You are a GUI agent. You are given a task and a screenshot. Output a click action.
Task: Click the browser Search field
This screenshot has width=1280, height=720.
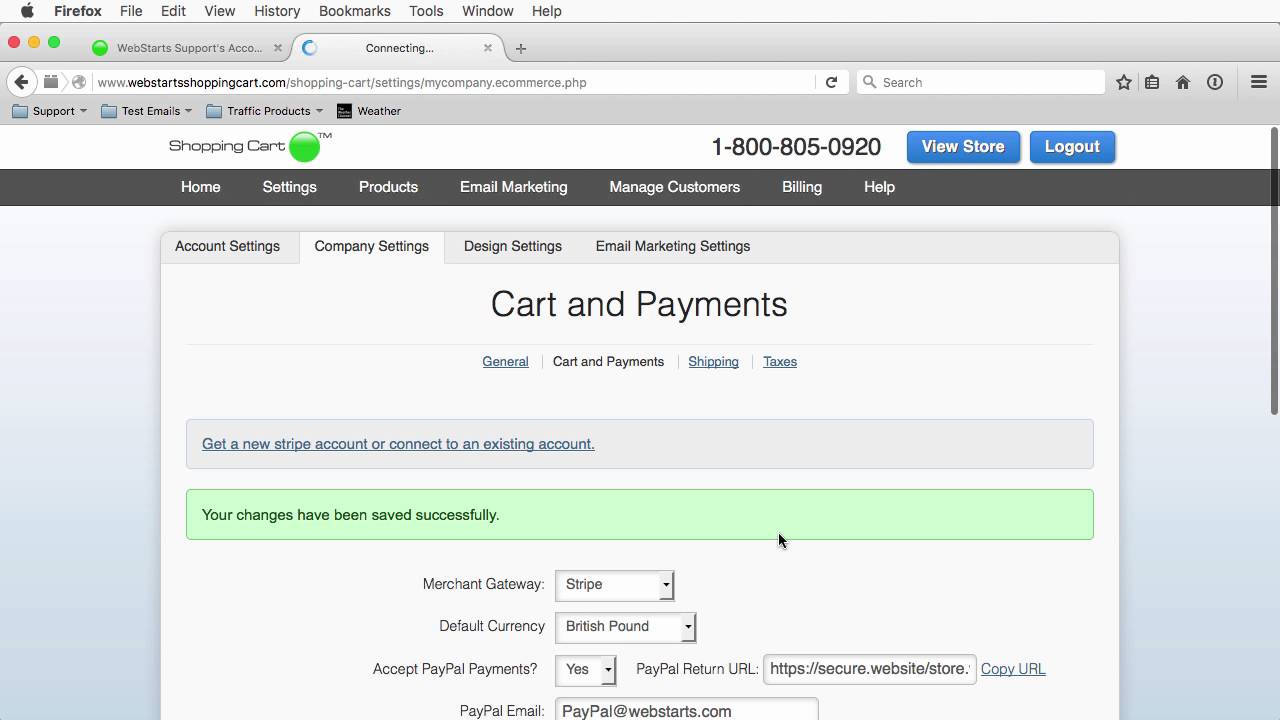click(981, 82)
